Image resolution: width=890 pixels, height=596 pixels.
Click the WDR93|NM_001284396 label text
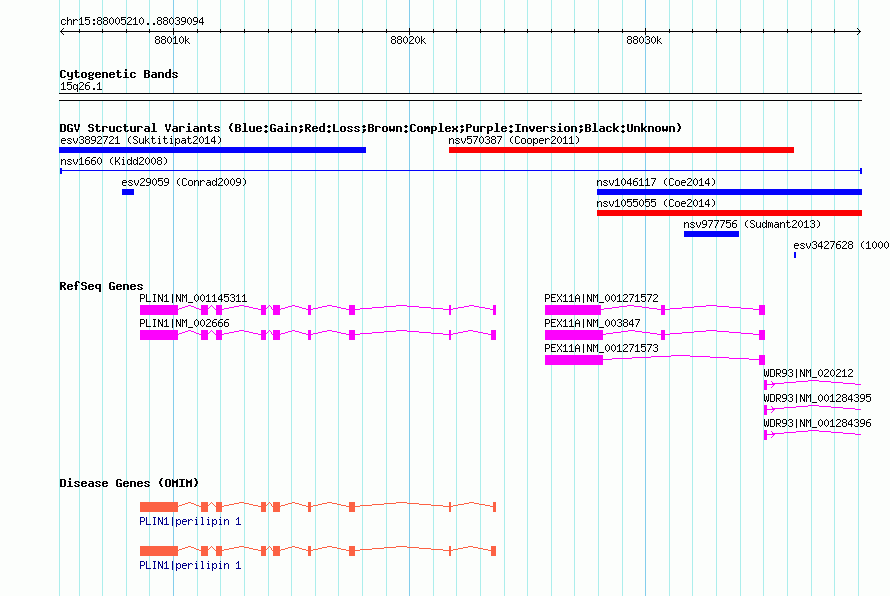tap(817, 423)
